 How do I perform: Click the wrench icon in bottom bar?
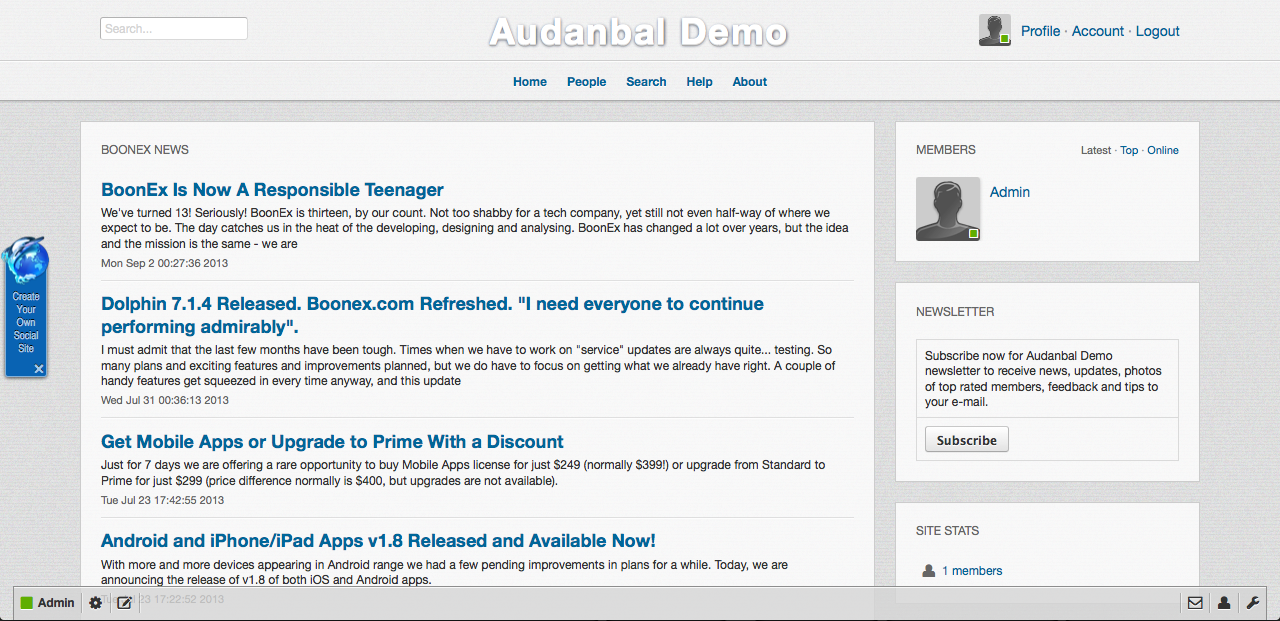click(1252, 603)
